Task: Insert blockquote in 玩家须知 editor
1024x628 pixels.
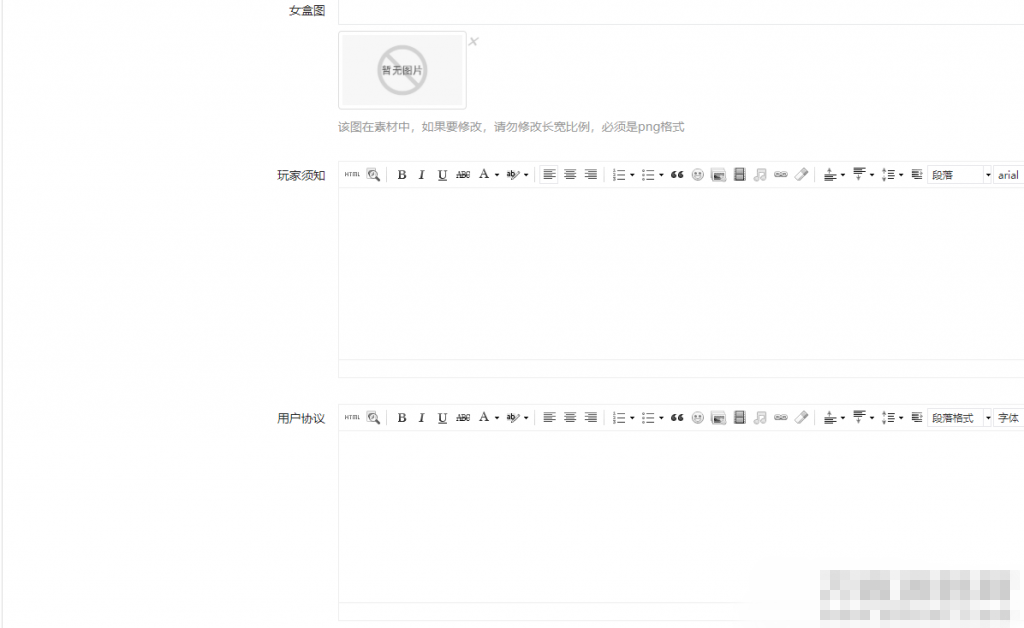Action: pyautogui.click(x=677, y=174)
